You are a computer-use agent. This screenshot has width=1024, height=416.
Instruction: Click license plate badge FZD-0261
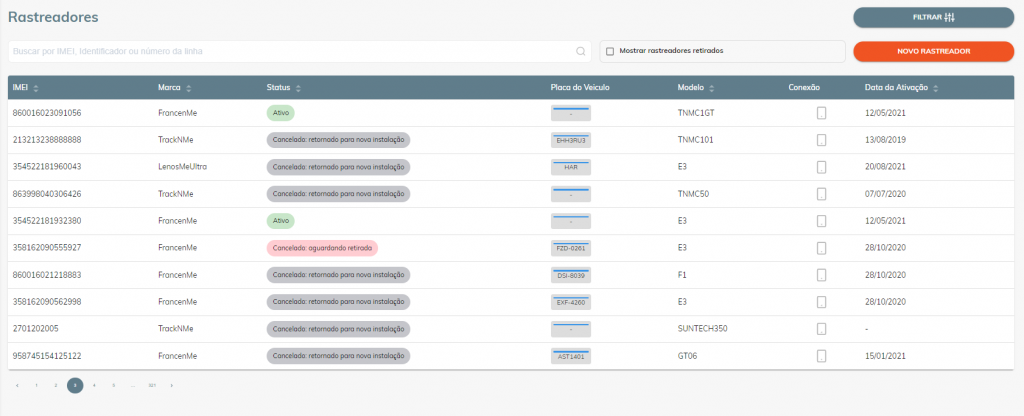pyautogui.click(x=571, y=248)
